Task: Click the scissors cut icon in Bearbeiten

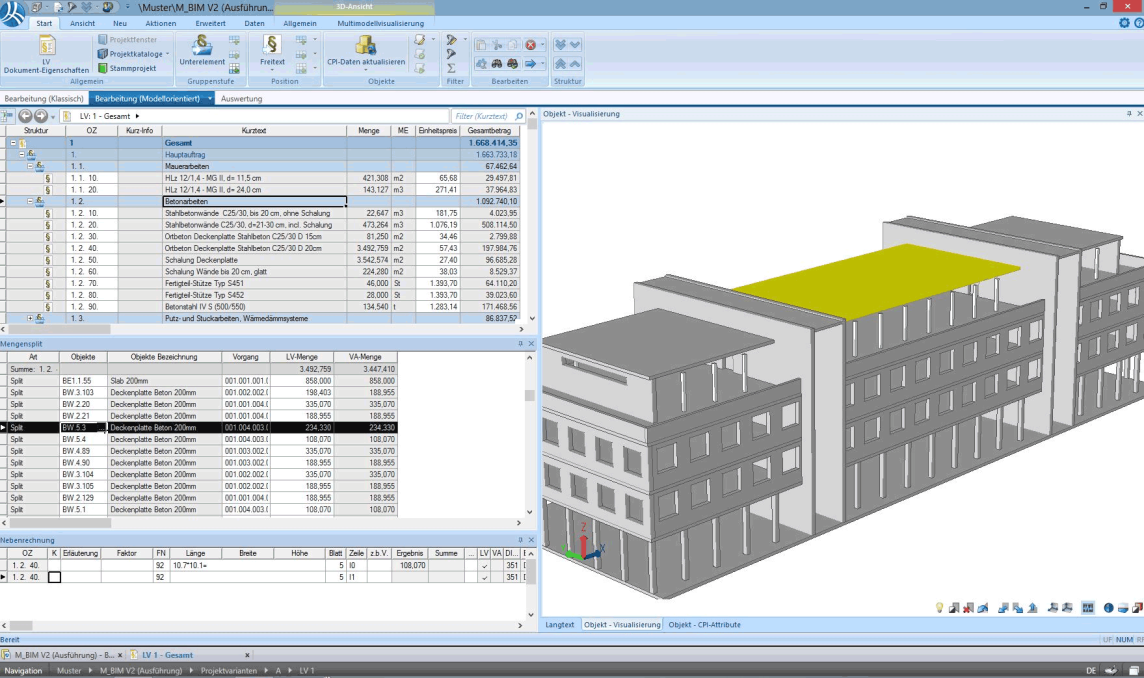Action: (497, 45)
